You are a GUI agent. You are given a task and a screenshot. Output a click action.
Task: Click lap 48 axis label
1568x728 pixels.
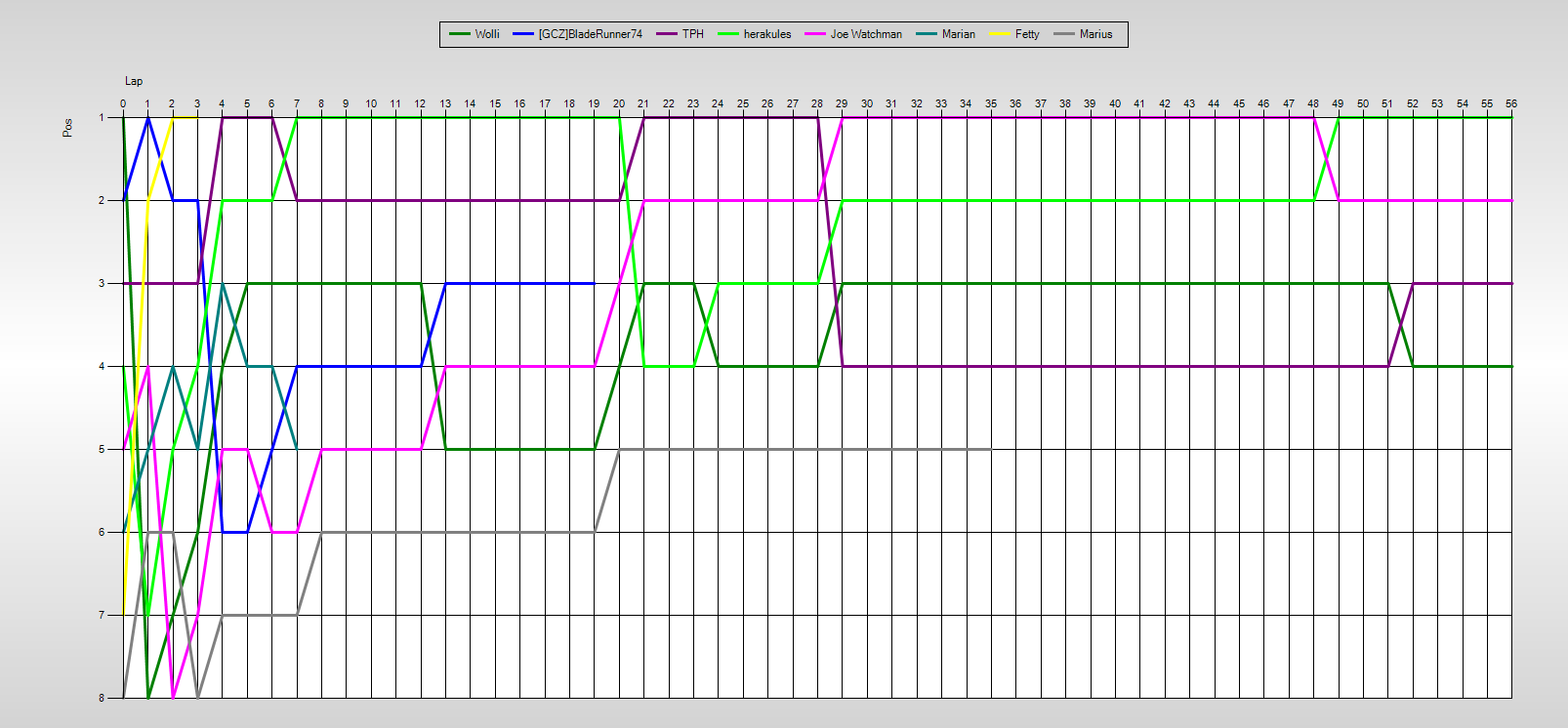click(x=1313, y=103)
